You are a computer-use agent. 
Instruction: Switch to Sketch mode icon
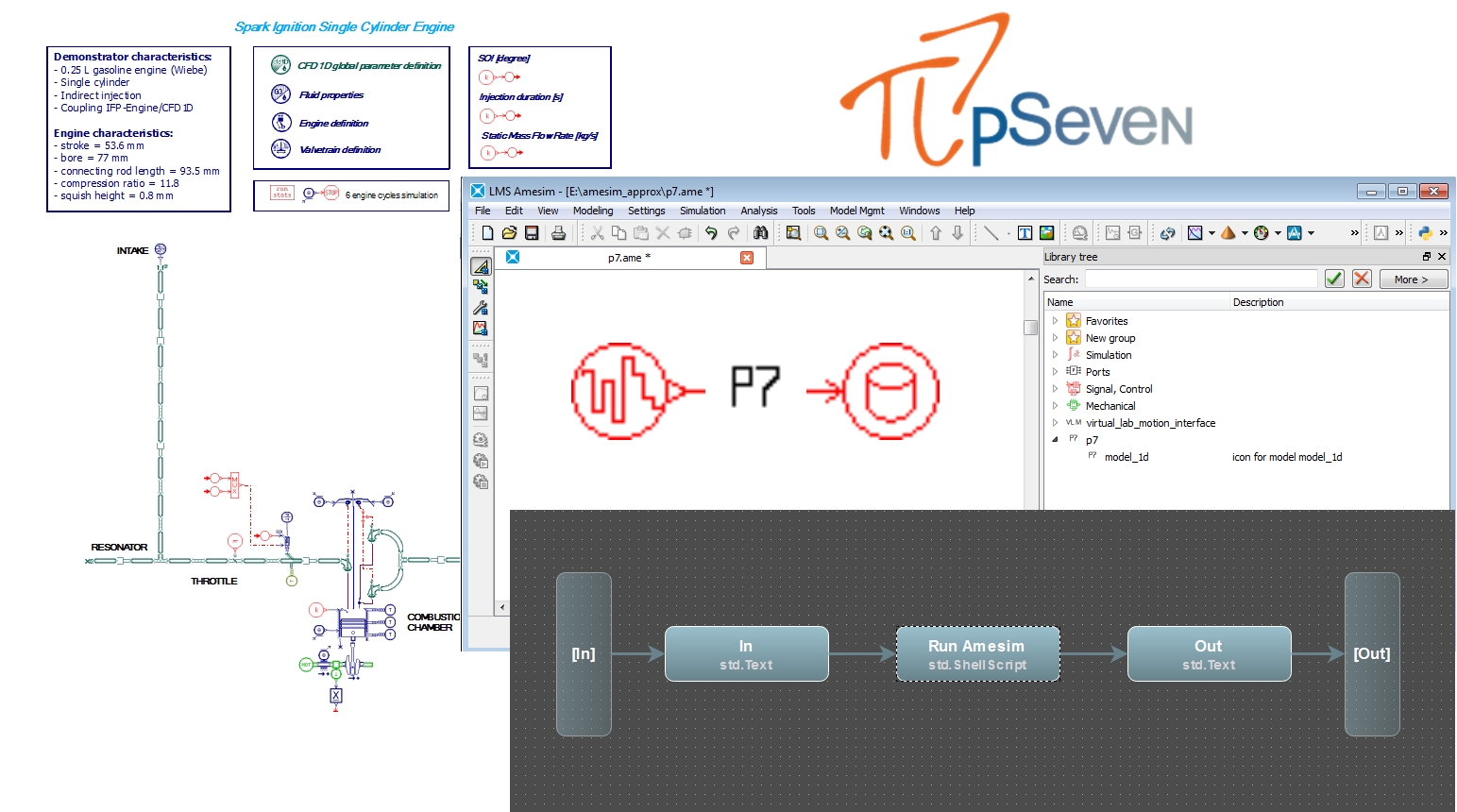click(x=481, y=266)
